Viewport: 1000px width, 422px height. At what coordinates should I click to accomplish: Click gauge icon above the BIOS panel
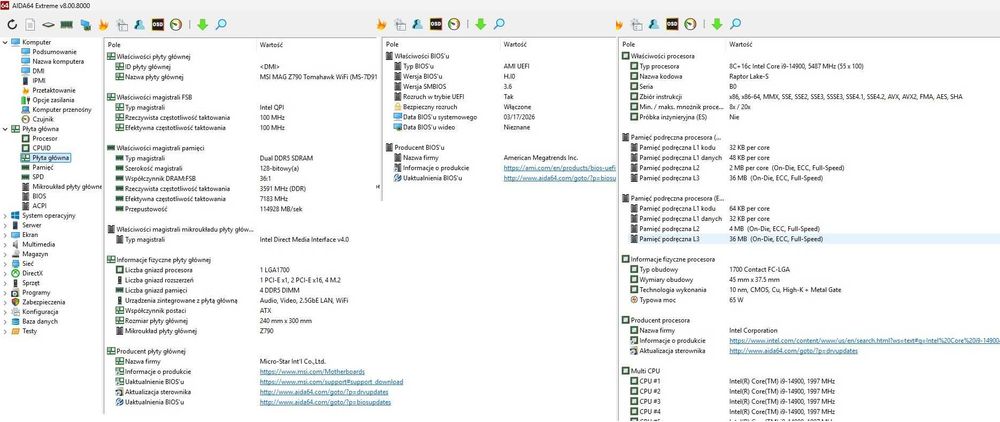[x=454, y=24]
